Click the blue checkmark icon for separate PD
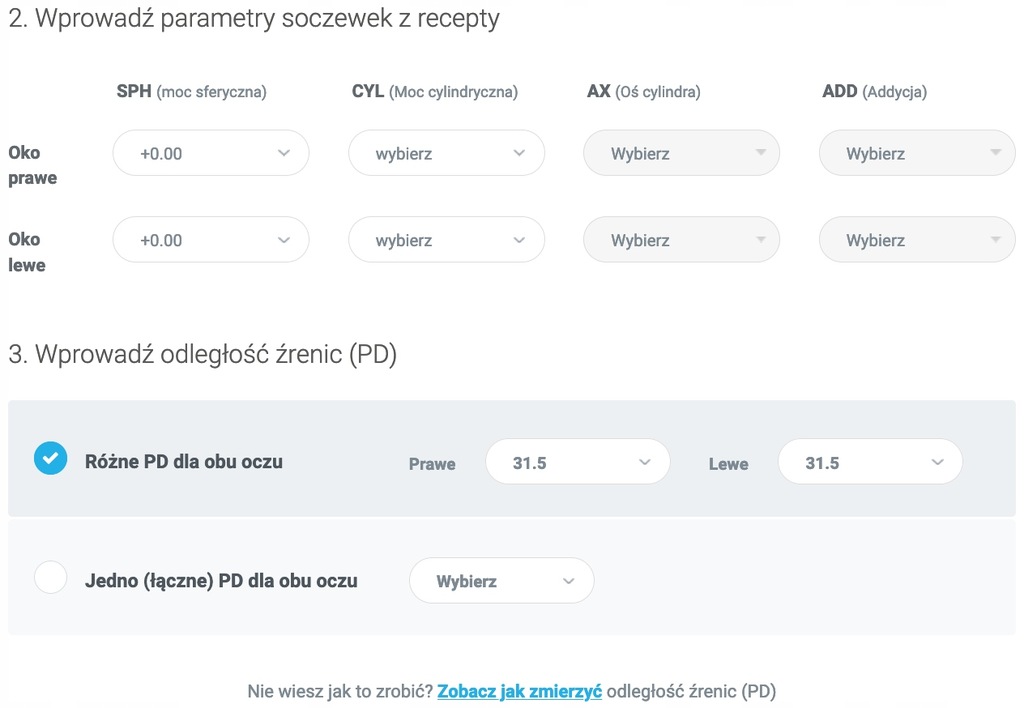1024x708 pixels. pos(50,459)
